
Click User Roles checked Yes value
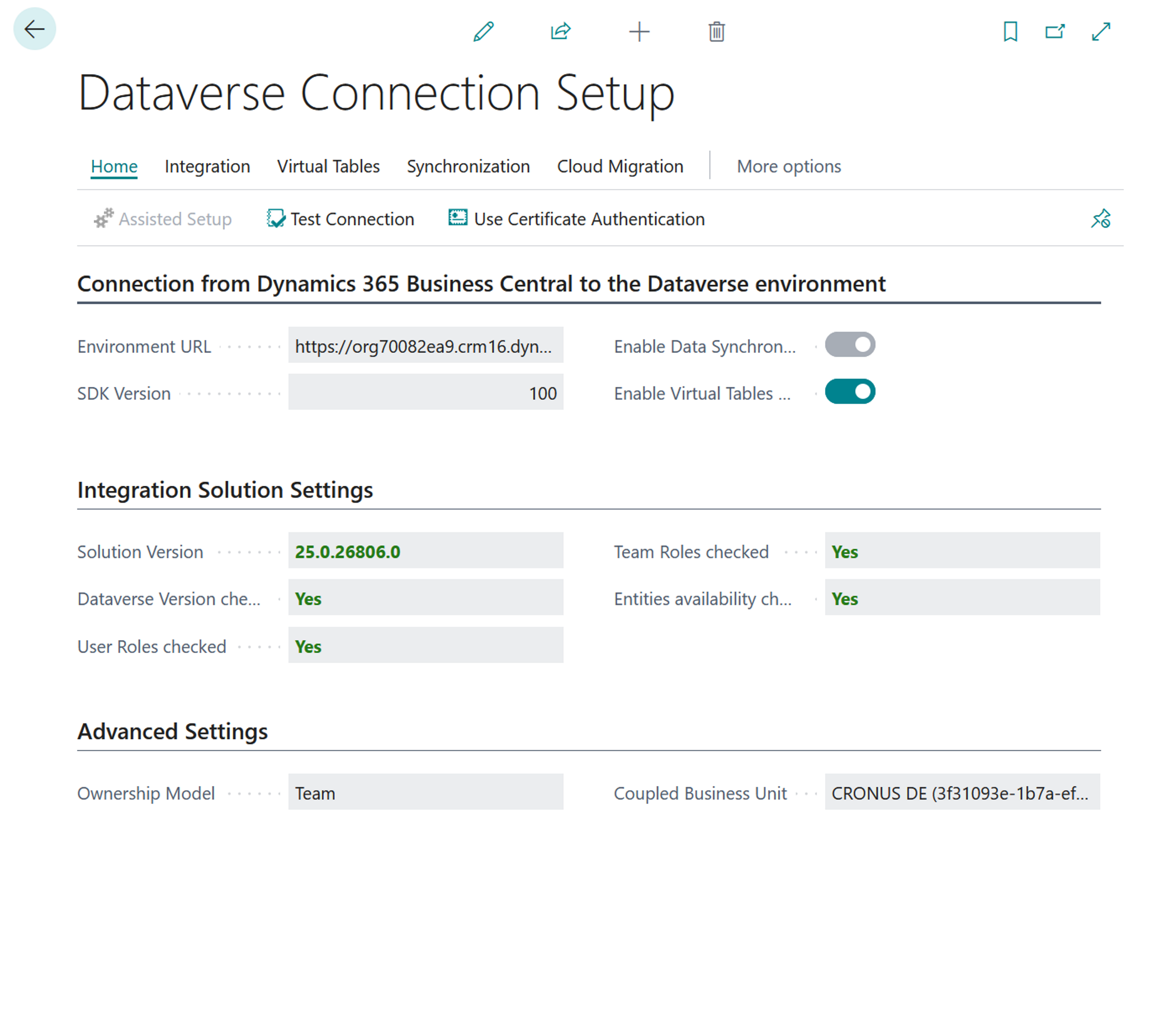(308, 647)
